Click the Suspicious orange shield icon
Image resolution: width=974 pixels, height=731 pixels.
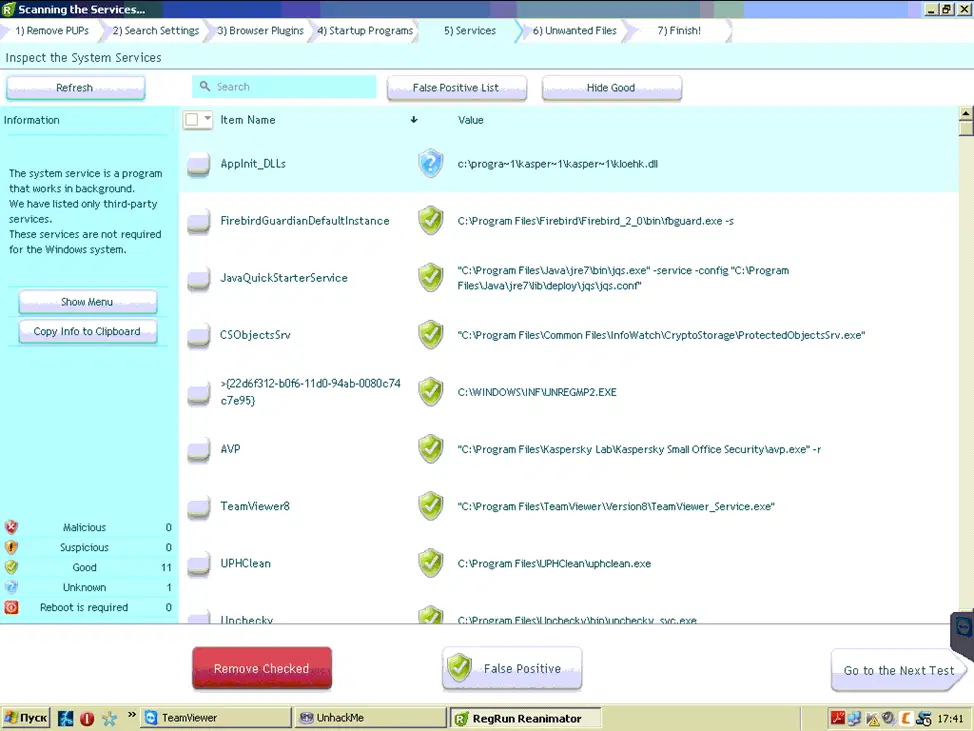[11, 547]
